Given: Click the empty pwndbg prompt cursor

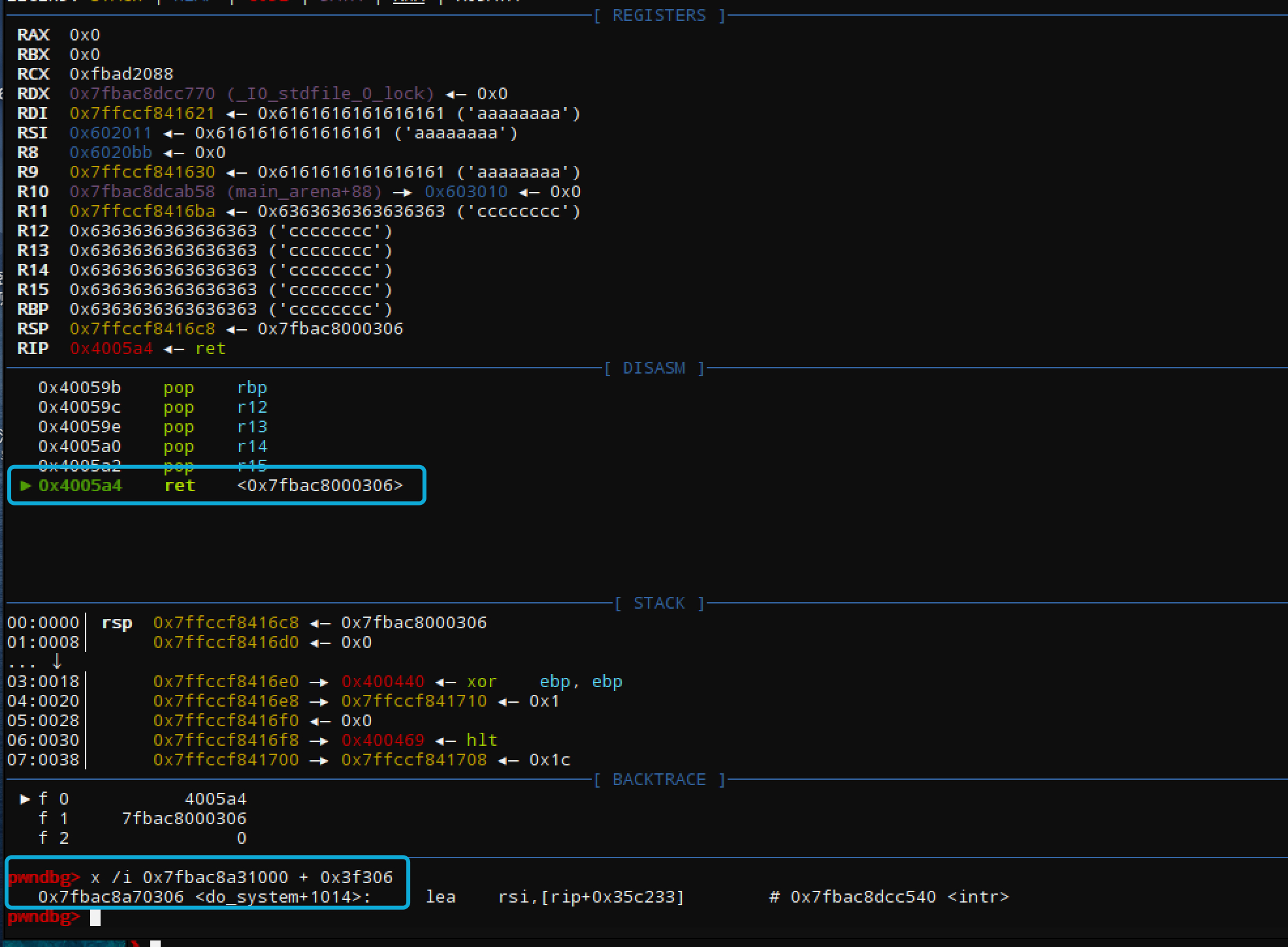Looking at the screenshot, I should pos(95,918).
